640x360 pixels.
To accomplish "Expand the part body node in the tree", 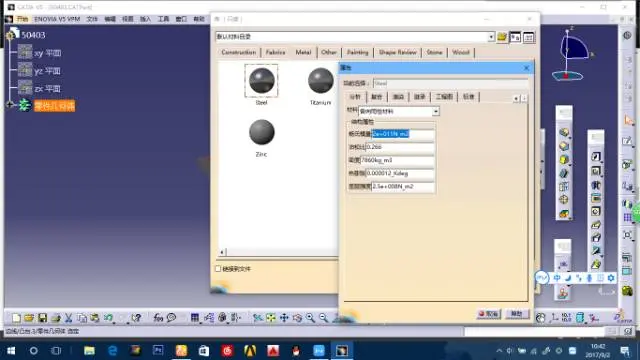I will pos(10,105).
